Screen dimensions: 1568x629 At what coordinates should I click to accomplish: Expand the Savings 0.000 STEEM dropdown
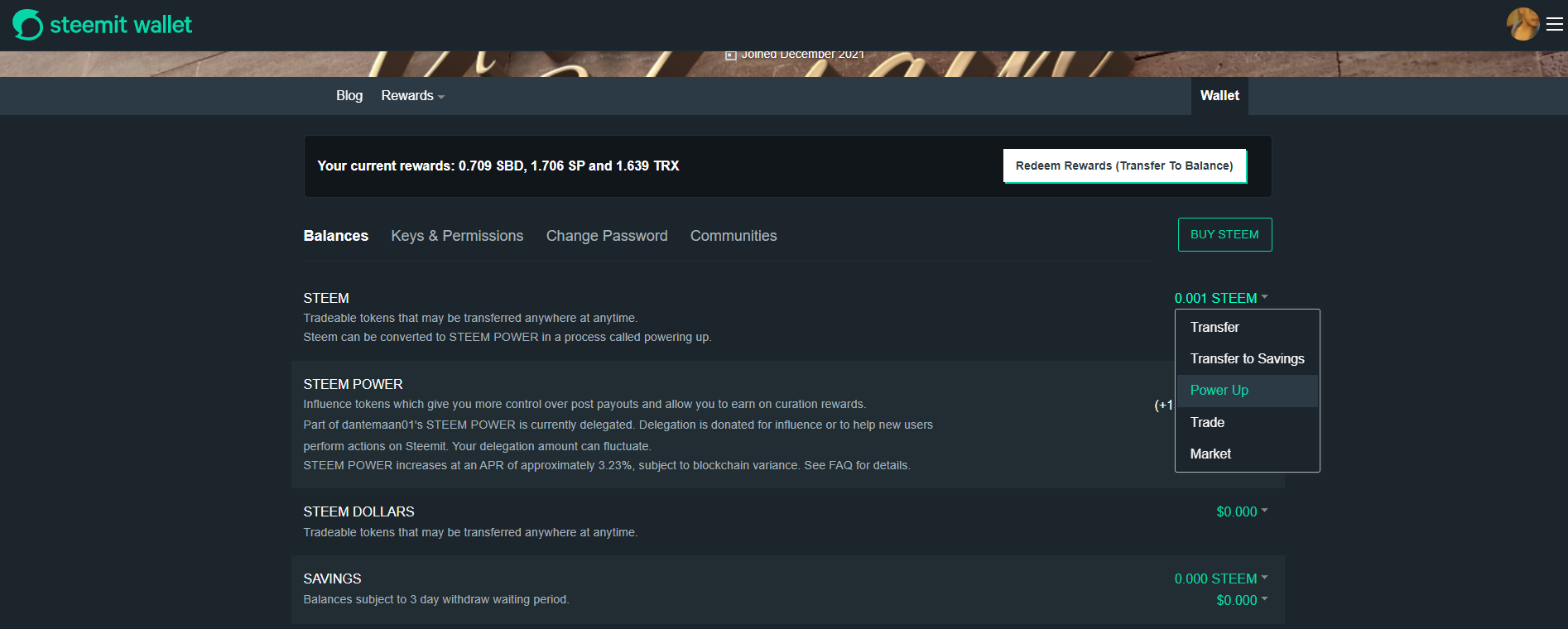1221,579
